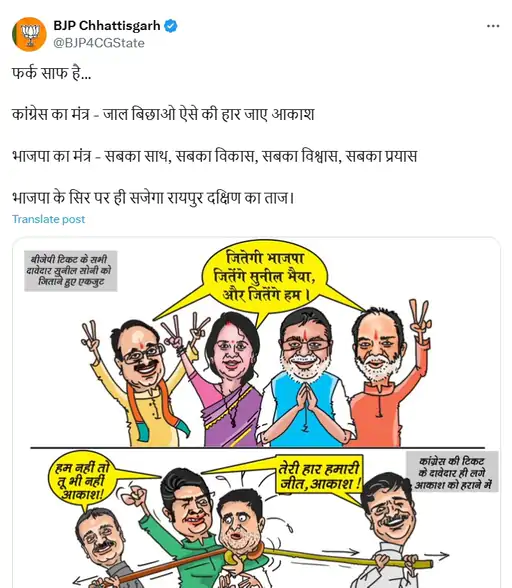Open the BJP Chhattisgarh display name link
This screenshot has width=512, height=588.
(x=107, y=26)
